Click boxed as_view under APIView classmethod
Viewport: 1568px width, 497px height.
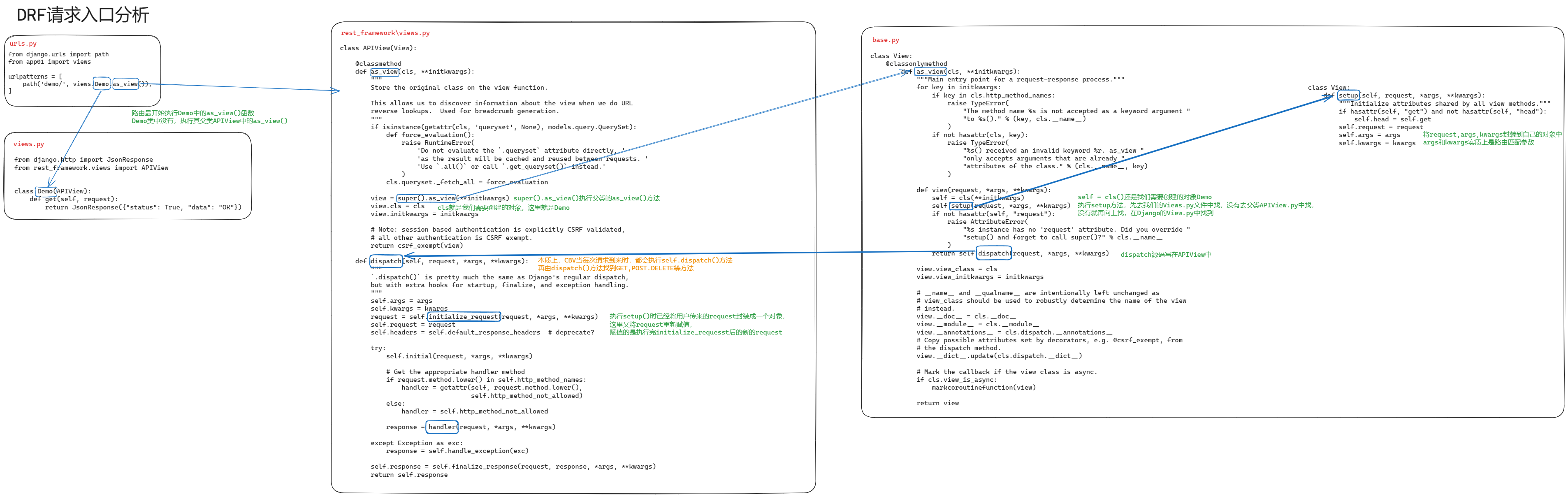(384, 72)
